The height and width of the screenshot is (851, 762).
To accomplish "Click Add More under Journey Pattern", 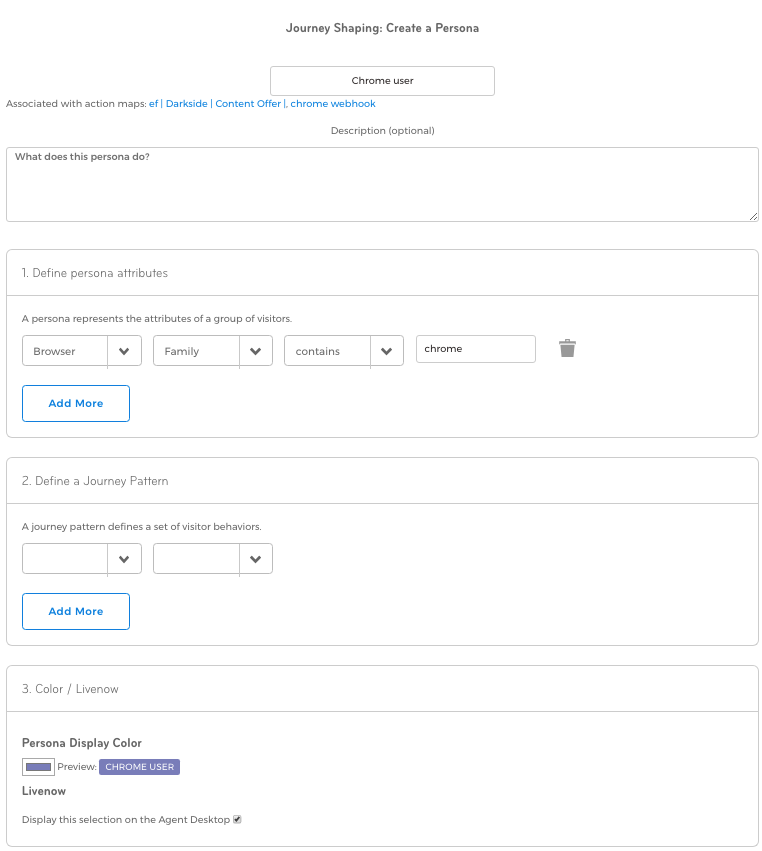I will click(76, 611).
